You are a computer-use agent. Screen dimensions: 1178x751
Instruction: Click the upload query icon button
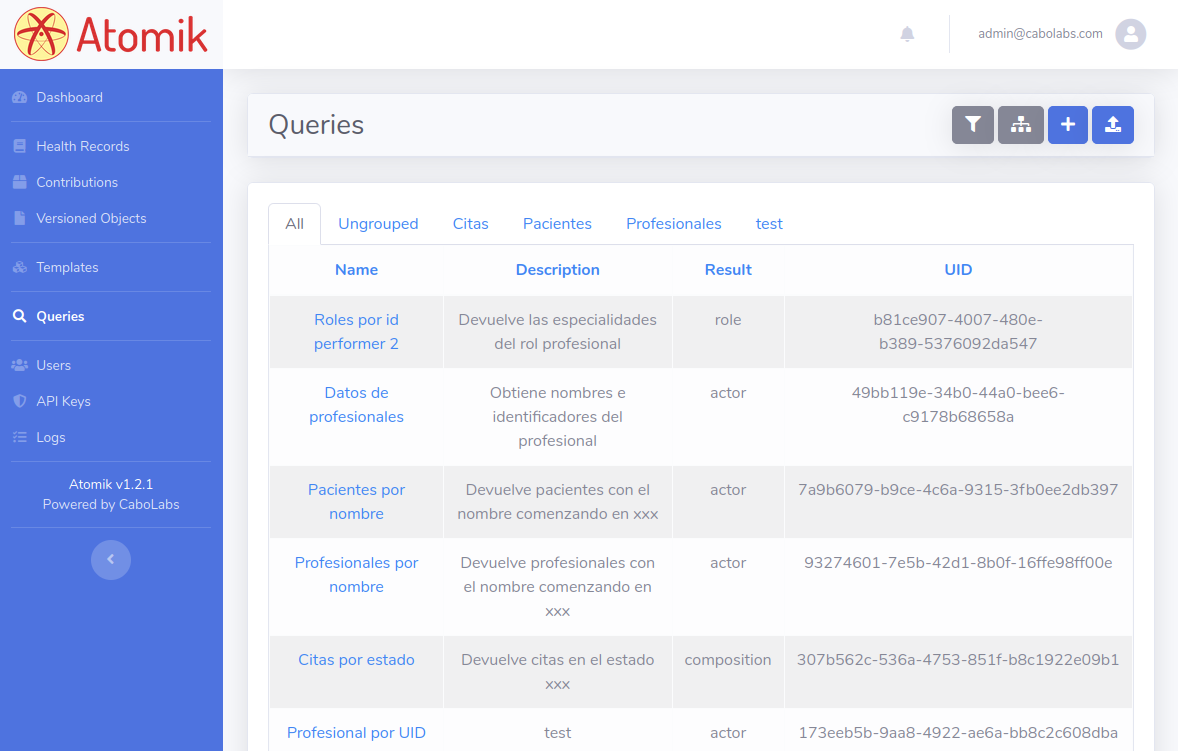(1112, 125)
